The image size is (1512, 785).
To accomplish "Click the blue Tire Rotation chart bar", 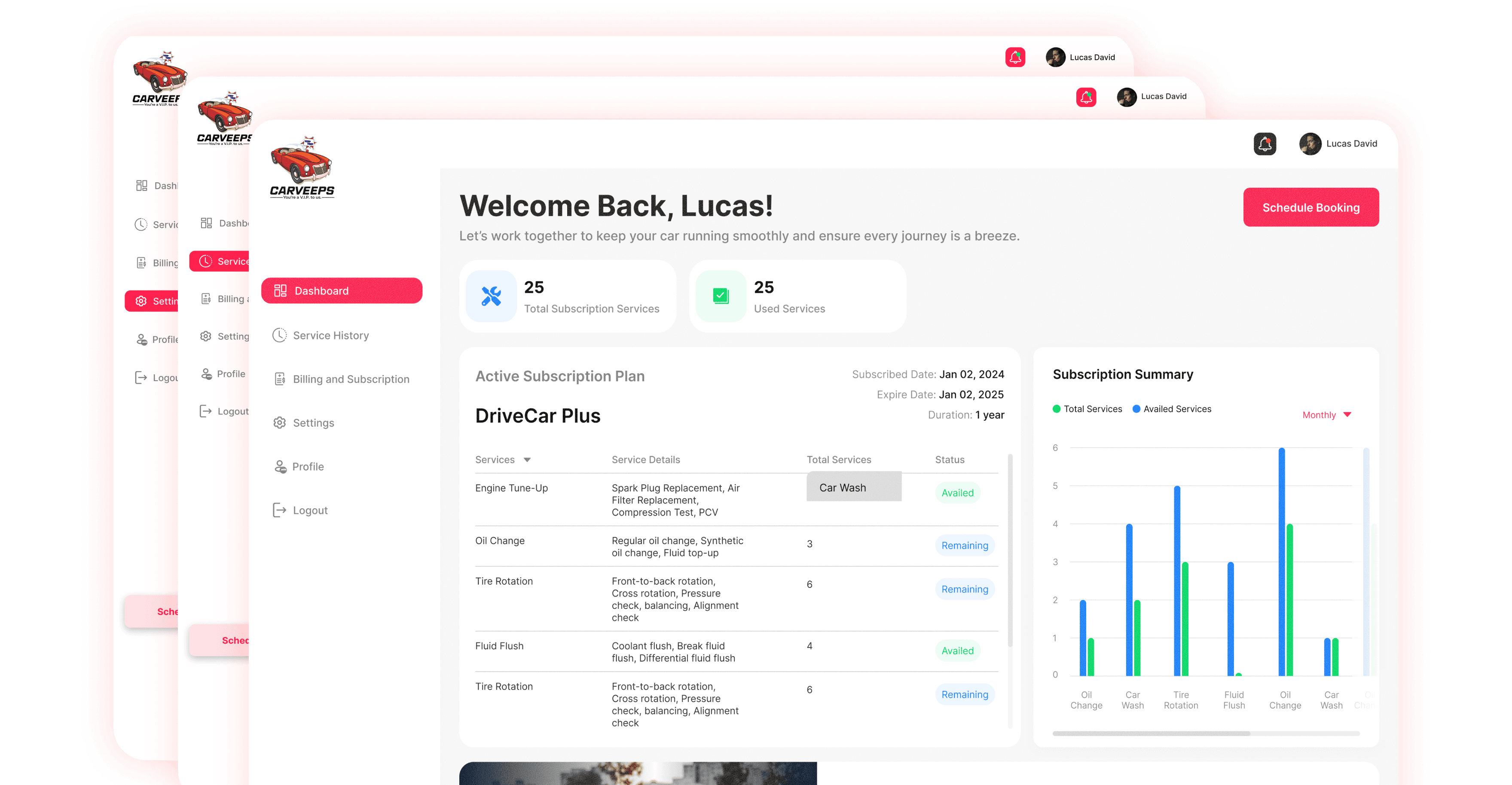I will [1177, 580].
